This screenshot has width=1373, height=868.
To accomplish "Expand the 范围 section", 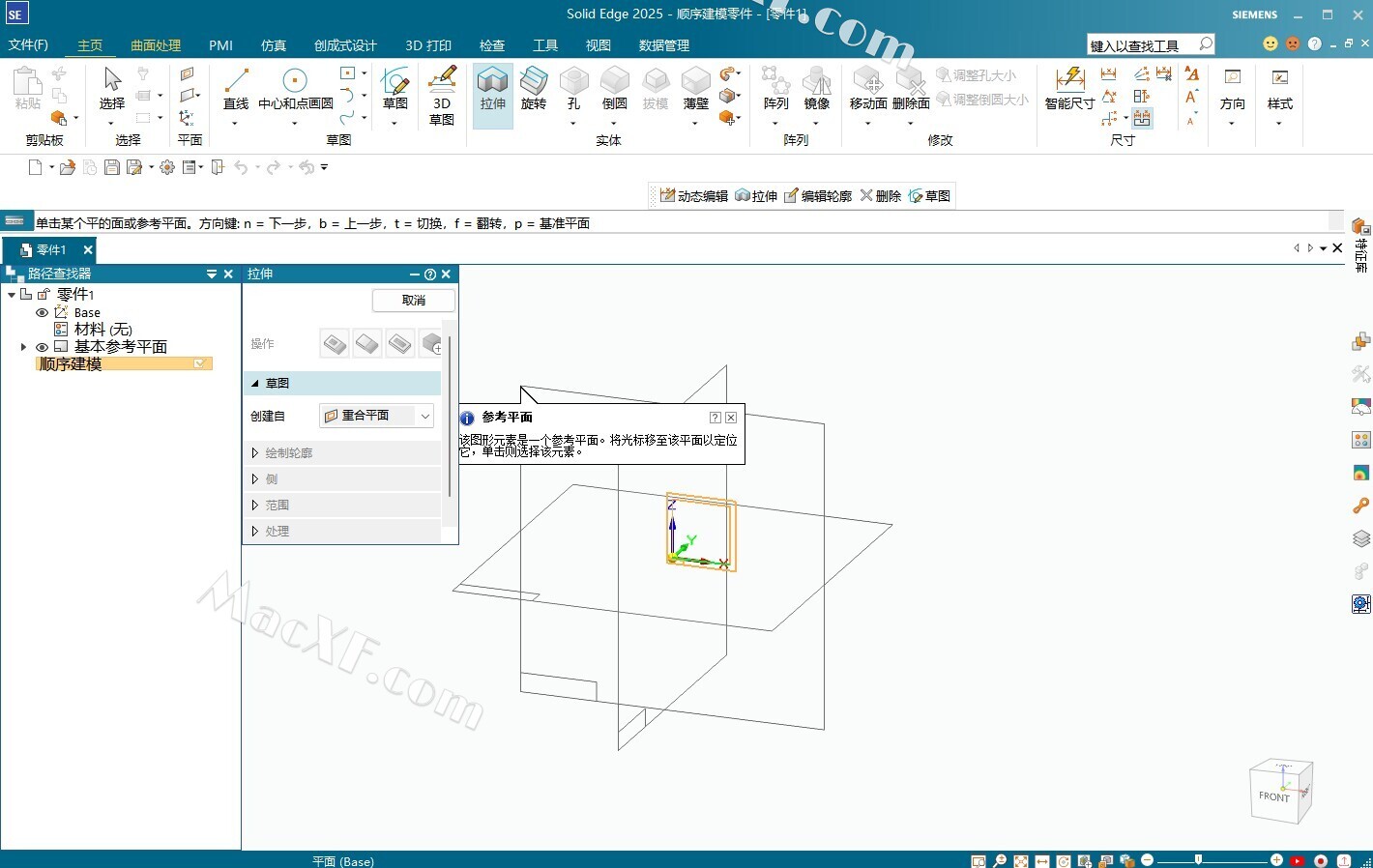I will tap(255, 506).
